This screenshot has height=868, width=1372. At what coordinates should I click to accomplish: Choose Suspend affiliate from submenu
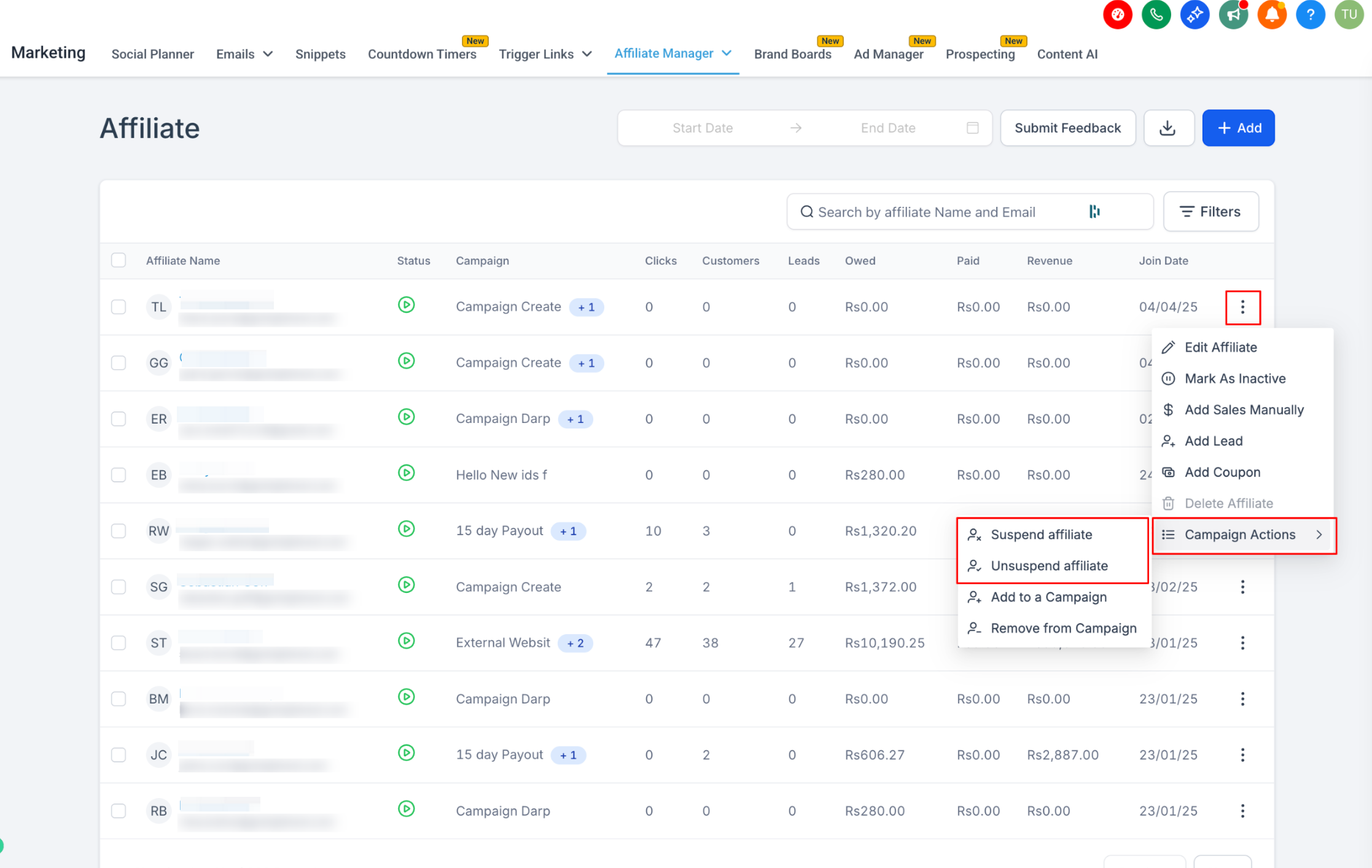click(1041, 535)
